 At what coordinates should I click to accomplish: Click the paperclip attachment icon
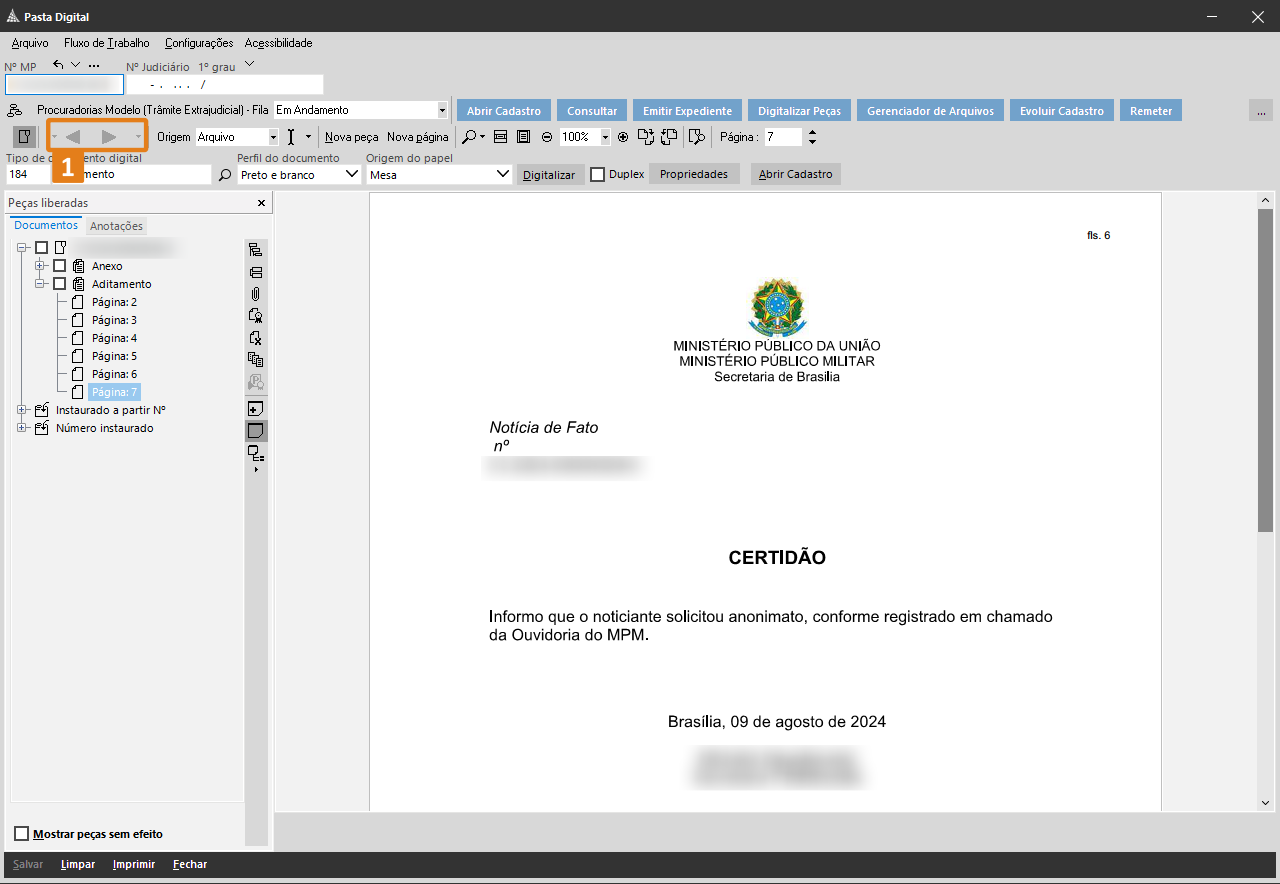256,294
